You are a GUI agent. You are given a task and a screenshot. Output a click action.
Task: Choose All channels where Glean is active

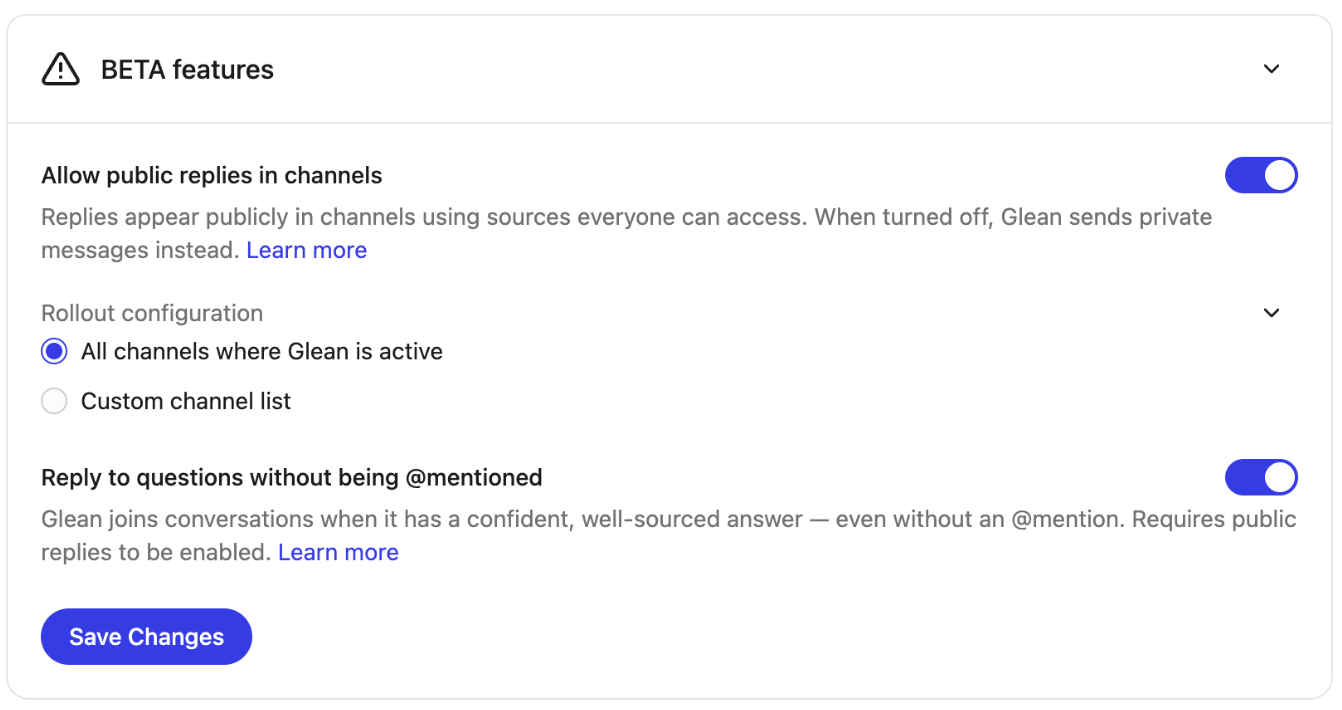coord(54,351)
